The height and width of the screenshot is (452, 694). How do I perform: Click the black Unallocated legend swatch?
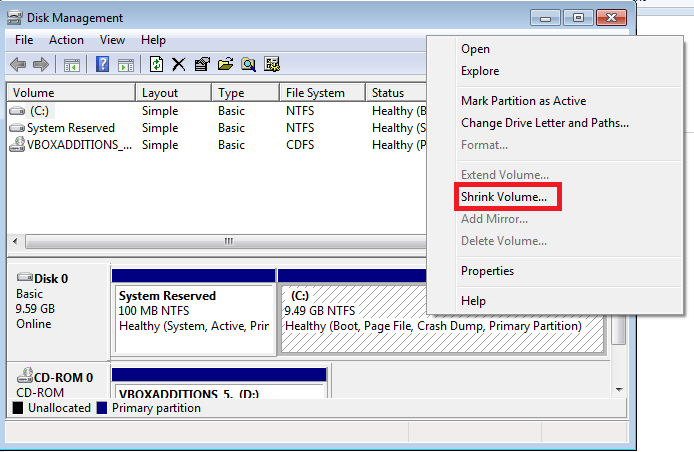point(18,408)
